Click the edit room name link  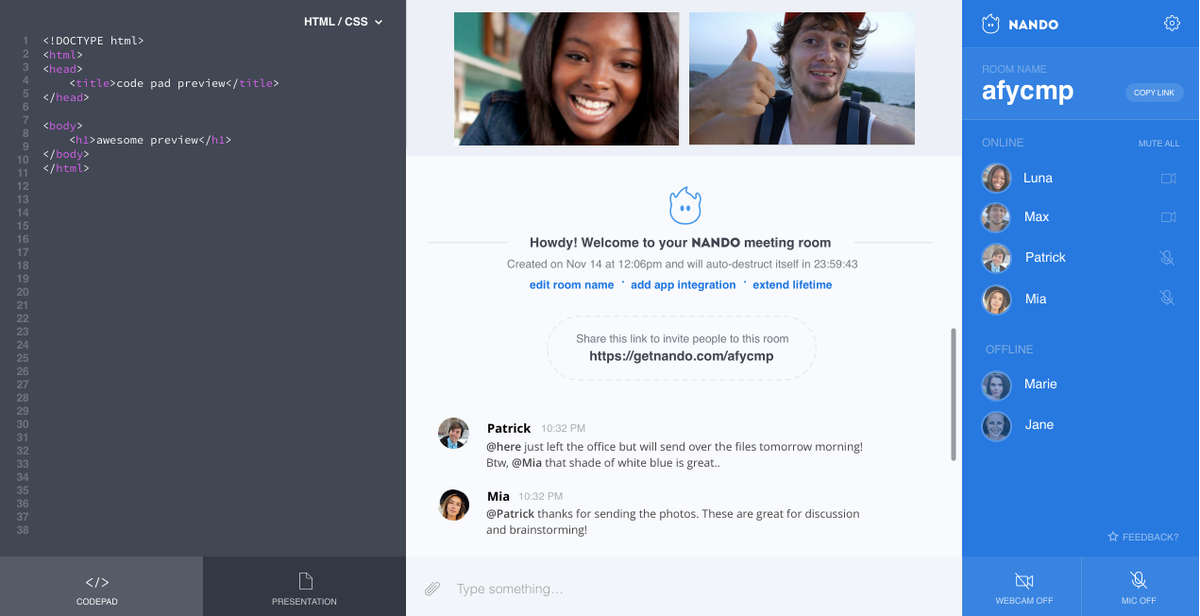pyautogui.click(x=572, y=285)
